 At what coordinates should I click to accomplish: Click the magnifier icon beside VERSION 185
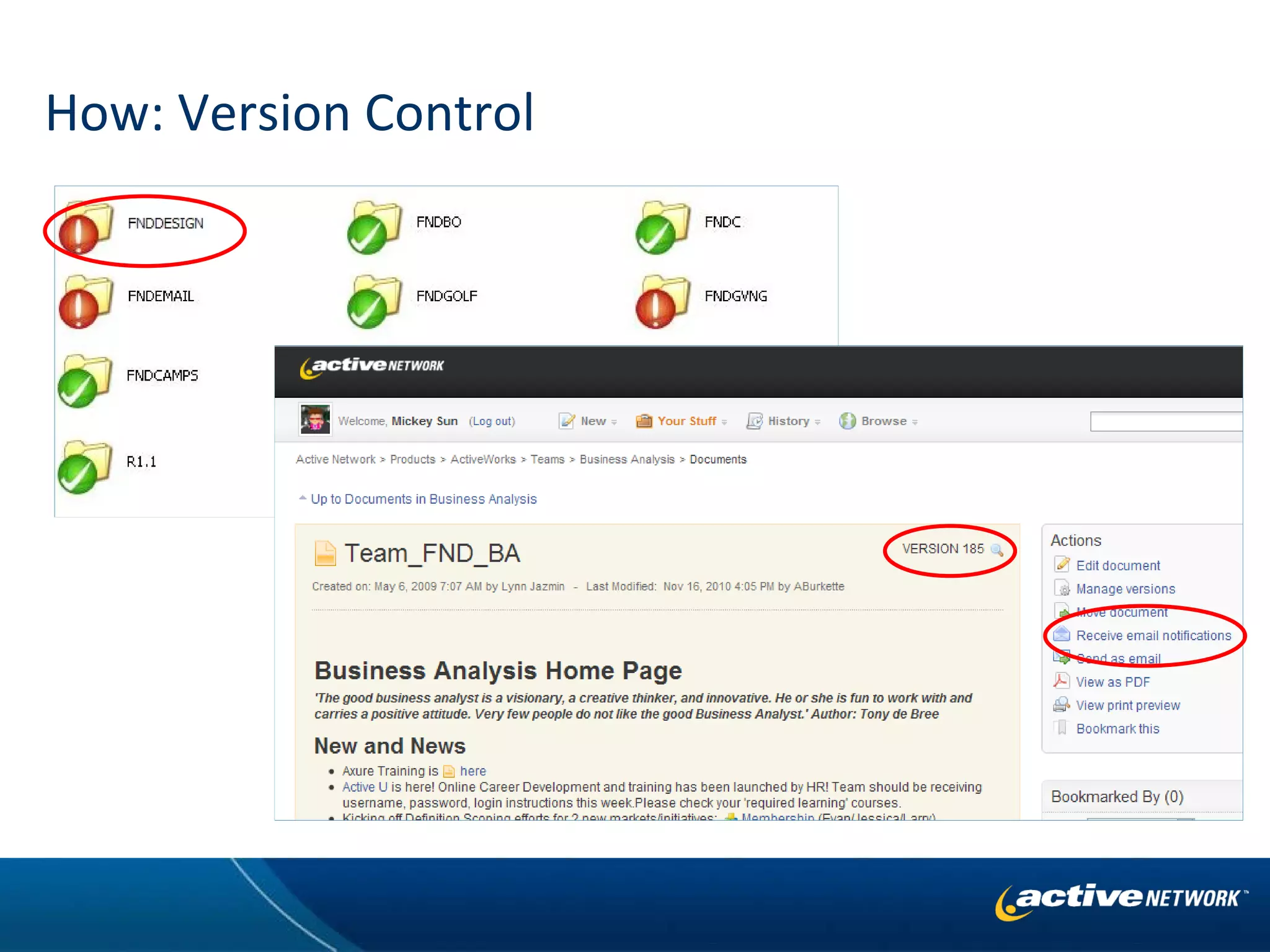[x=997, y=550]
